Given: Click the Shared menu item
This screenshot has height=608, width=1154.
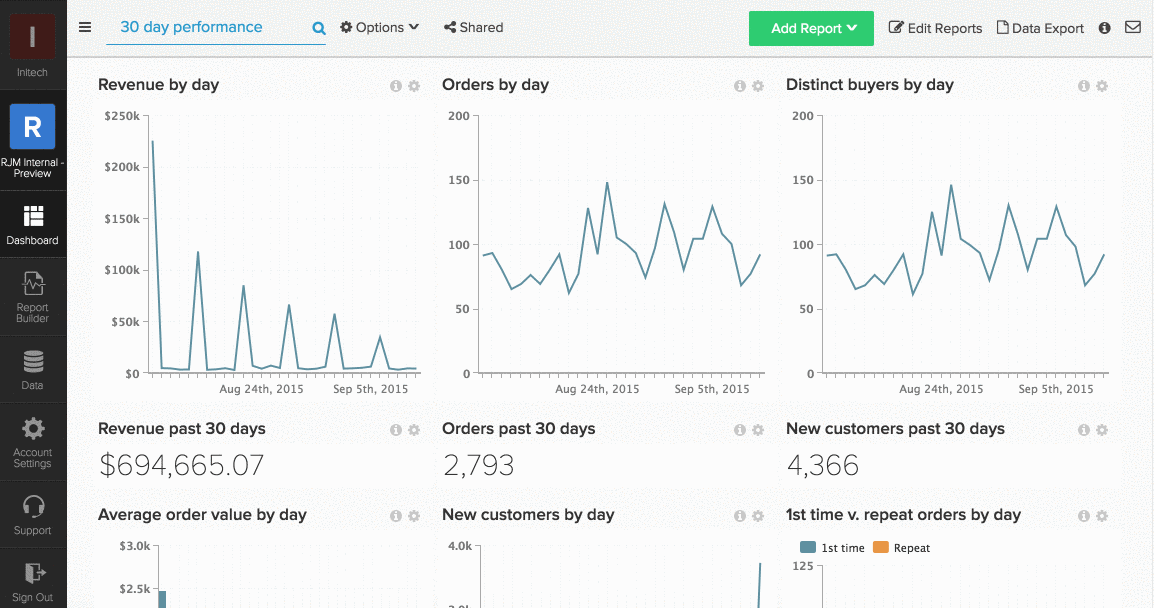Looking at the screenshot, I should coord(473,28).
